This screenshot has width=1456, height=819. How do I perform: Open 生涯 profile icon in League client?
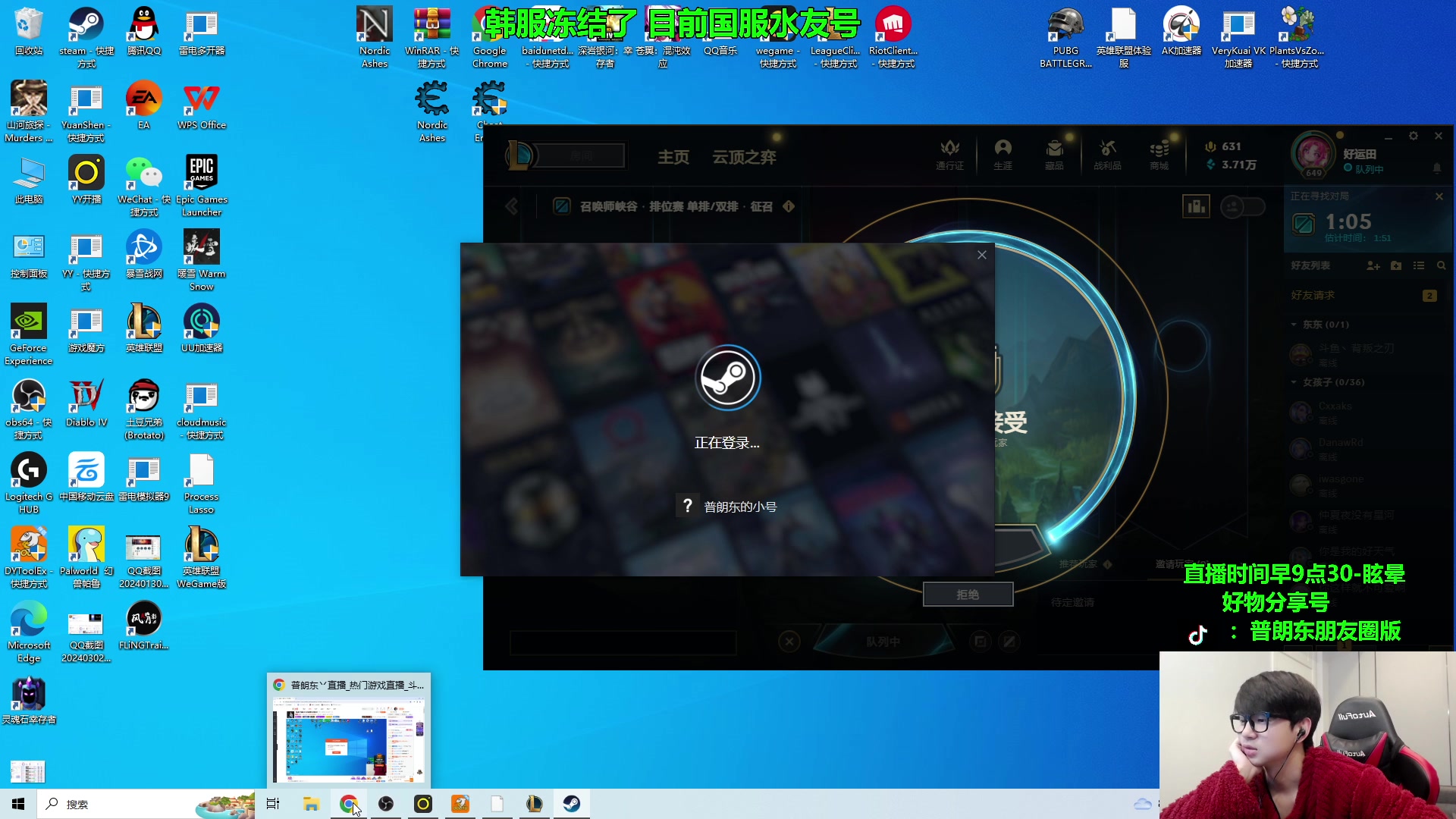point(1003,155)
